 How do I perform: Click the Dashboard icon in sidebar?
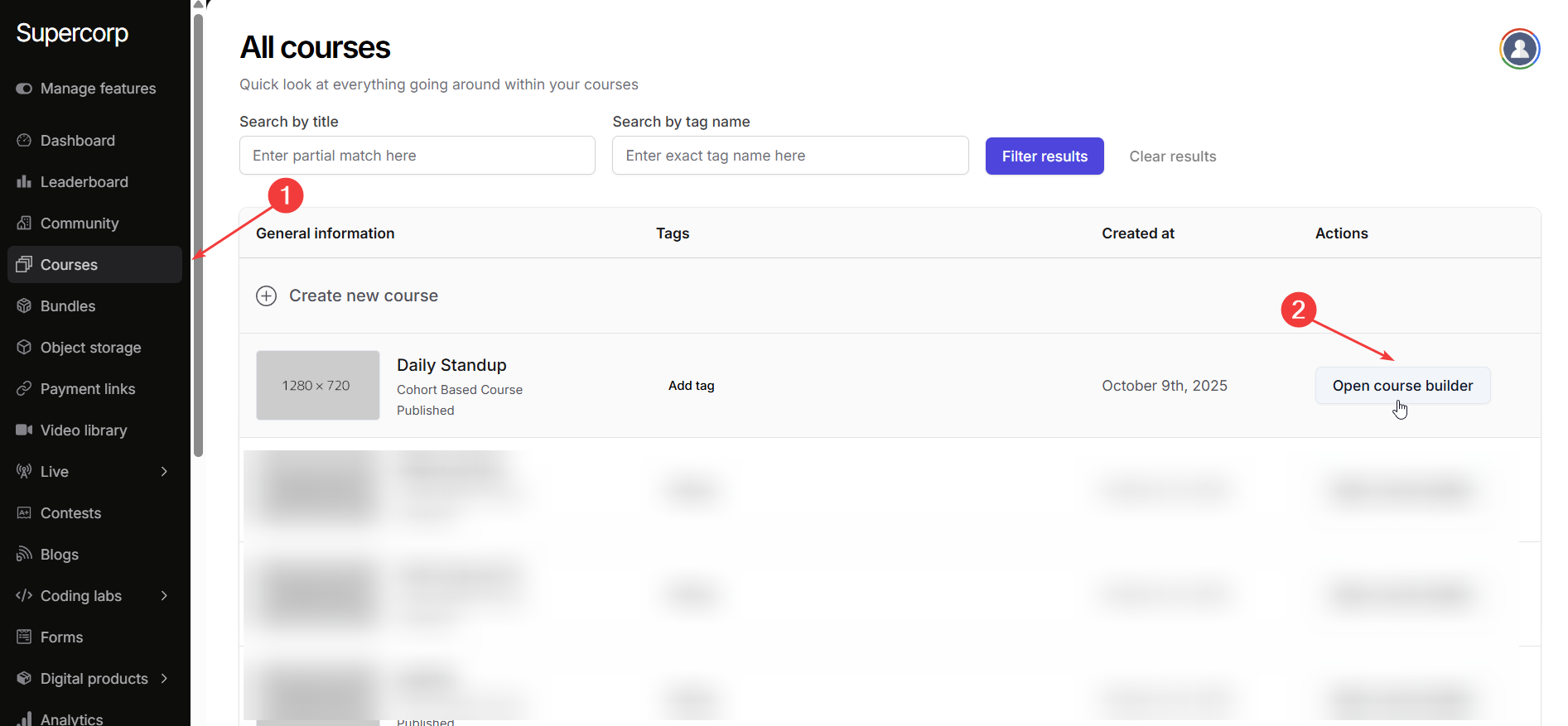pos(24,141)
